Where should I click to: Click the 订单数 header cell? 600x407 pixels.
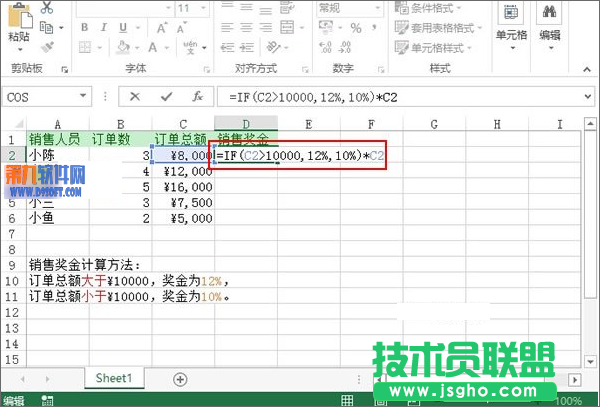click(x=121, y=140)
